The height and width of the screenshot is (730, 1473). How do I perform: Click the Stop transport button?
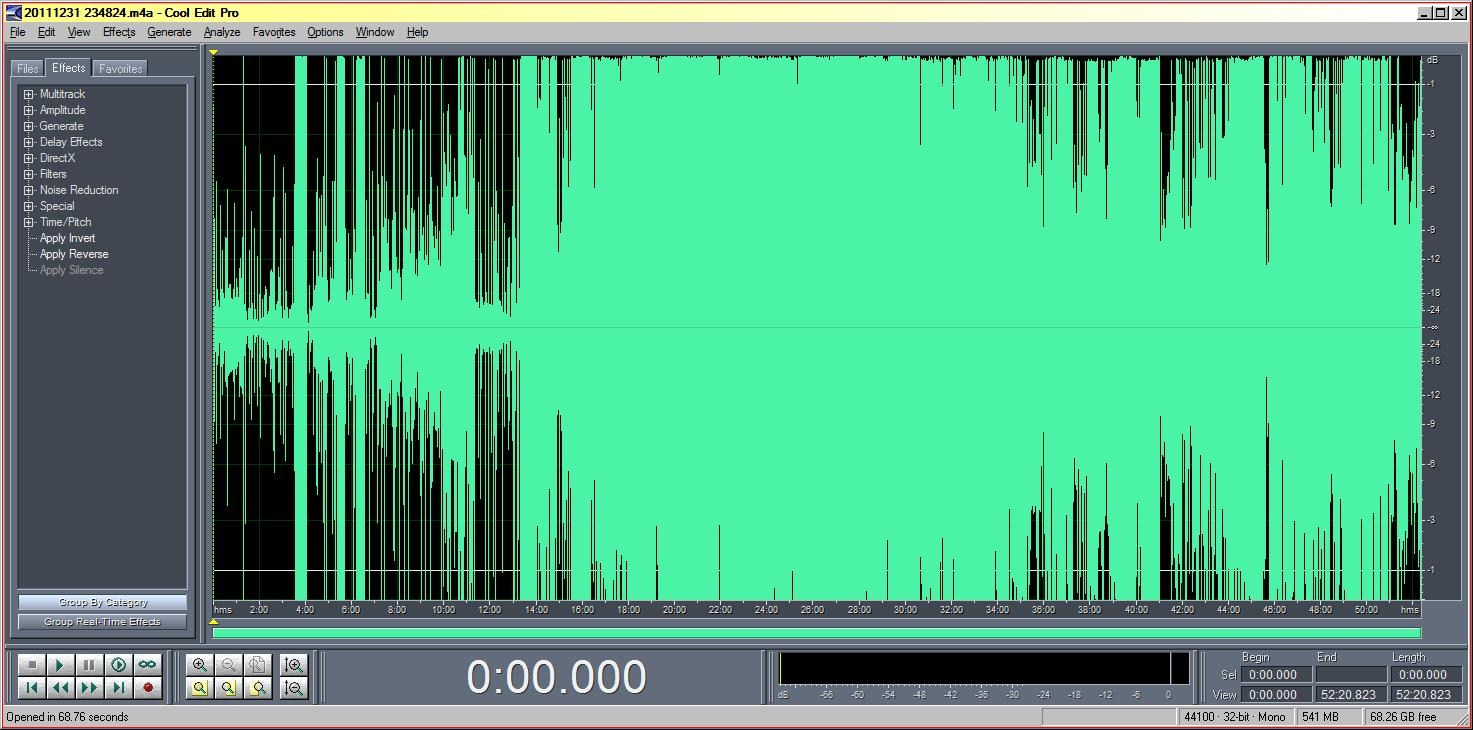click(32, 665)
